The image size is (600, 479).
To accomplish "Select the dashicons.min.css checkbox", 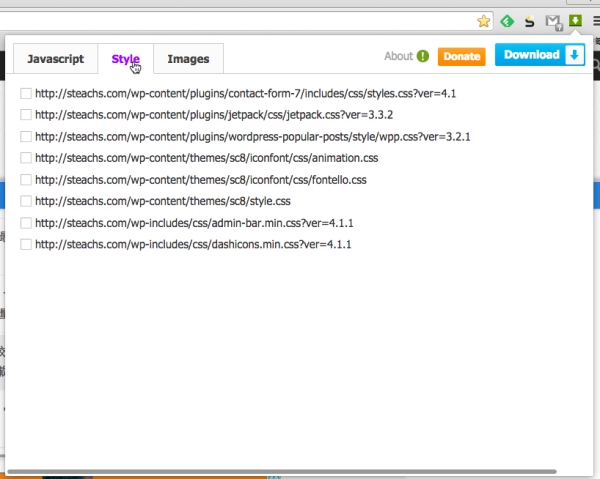I will (x=26, y=244).
